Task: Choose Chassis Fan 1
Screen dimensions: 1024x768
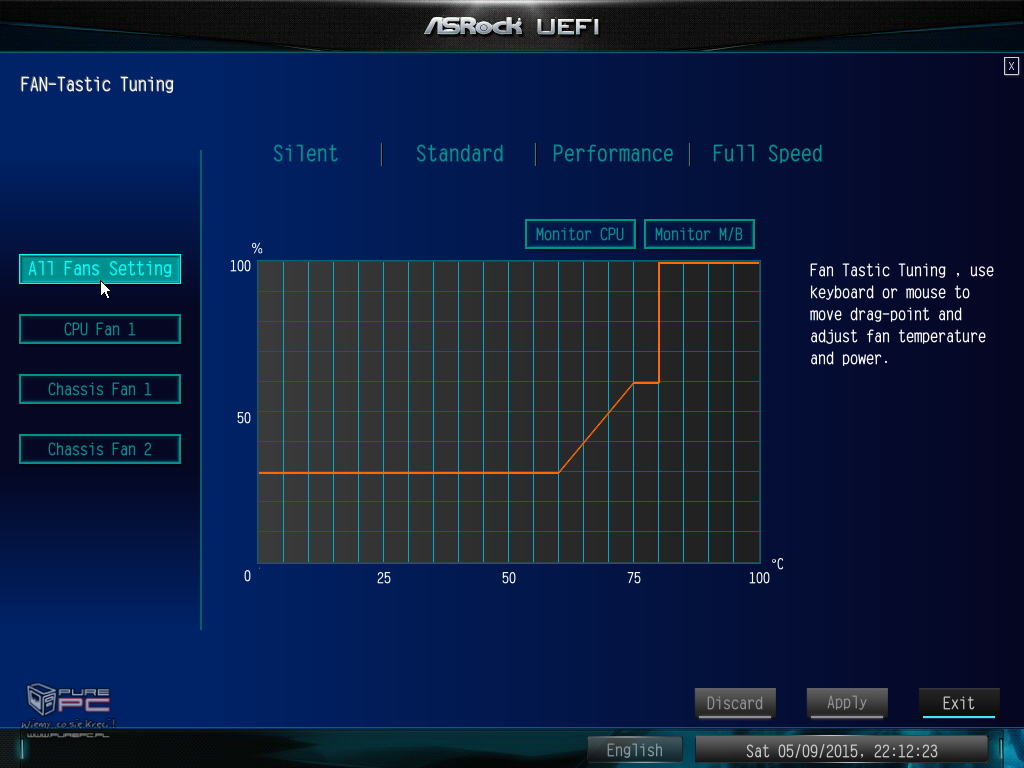Action: (x=100, y=389)
